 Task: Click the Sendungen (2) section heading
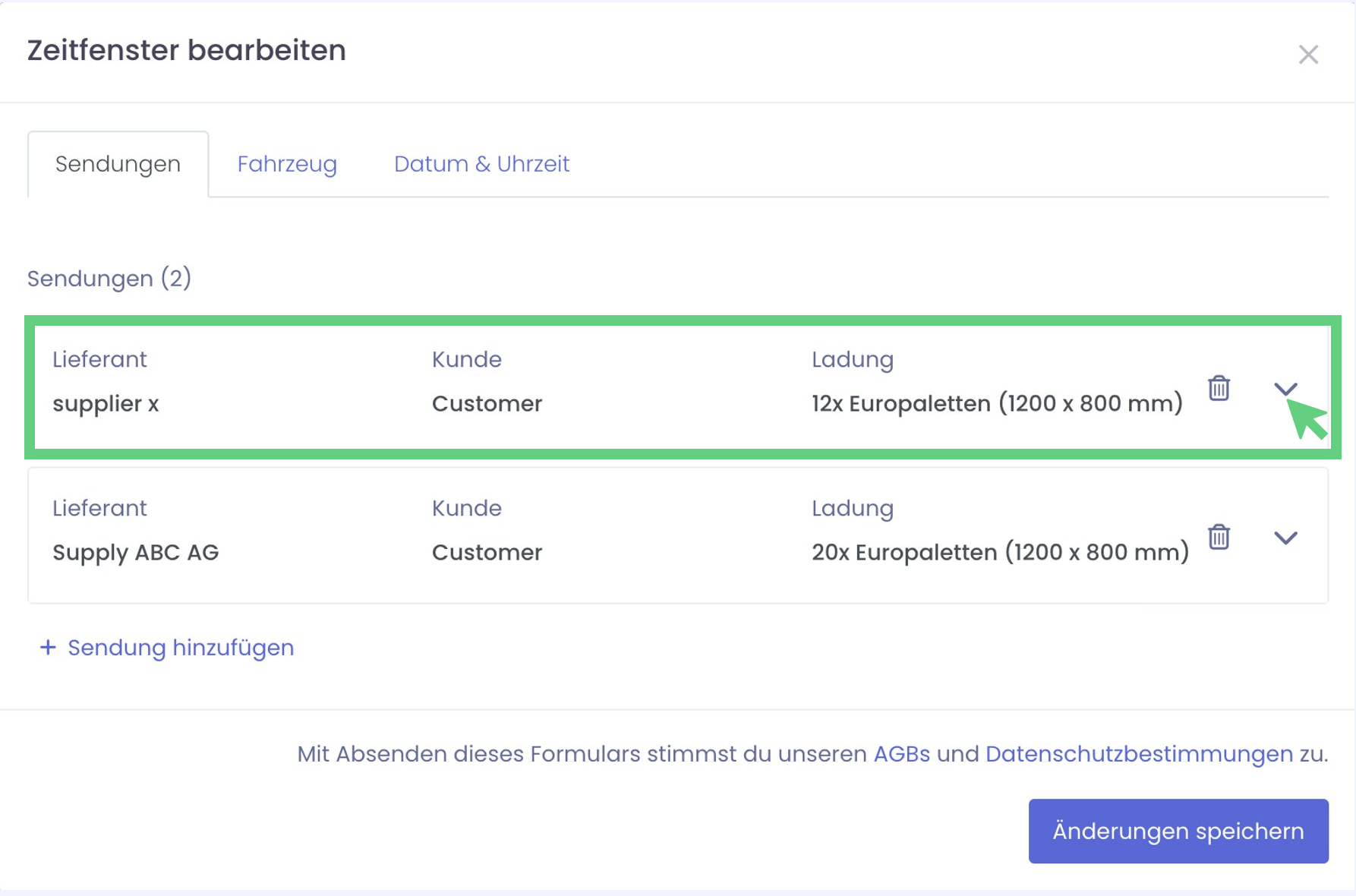[x=109, y=279]
